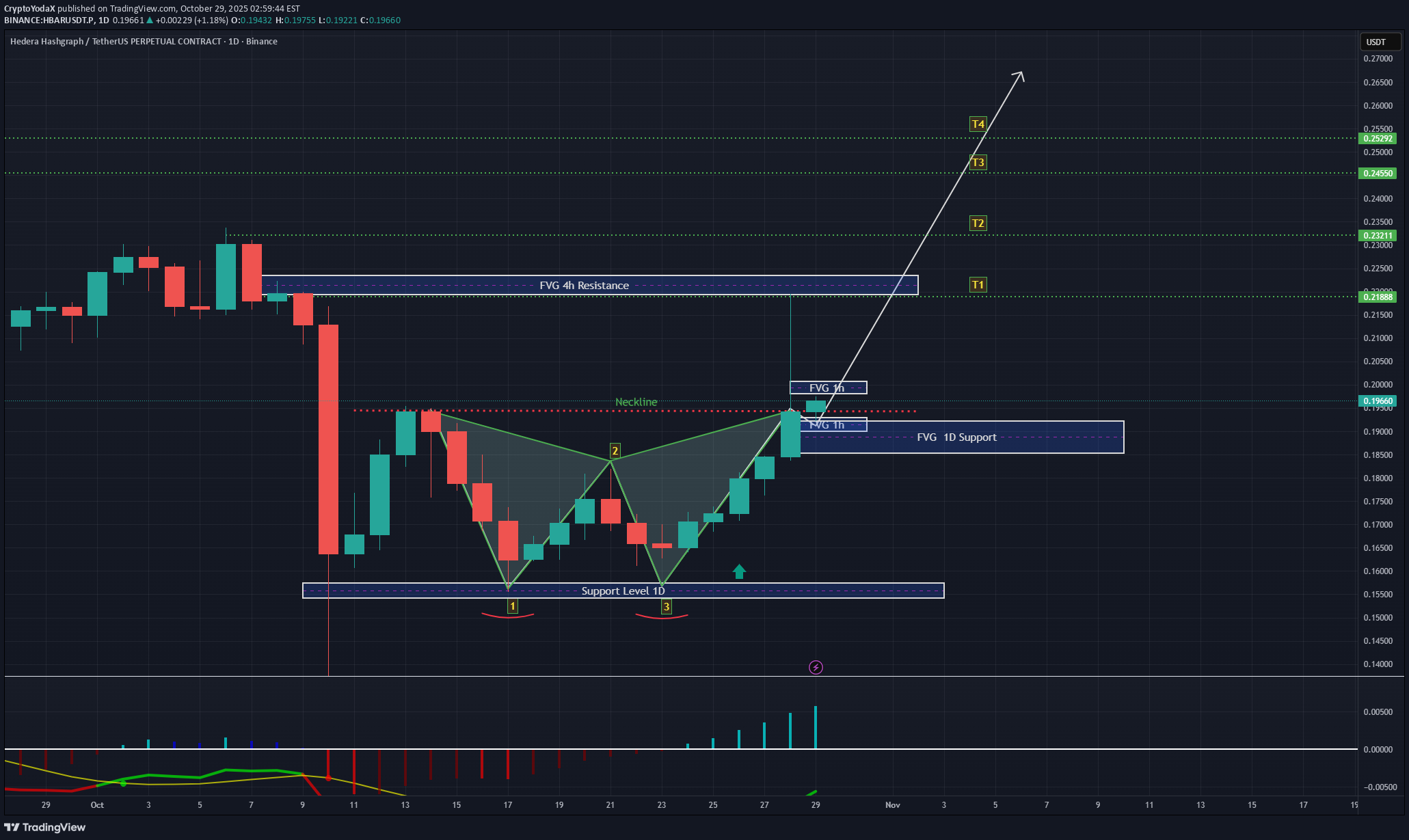The width and height of the screenshot is (1409, 840).
Task: Select the green up-arrow marker near point 3
Action: coord(739,572)
